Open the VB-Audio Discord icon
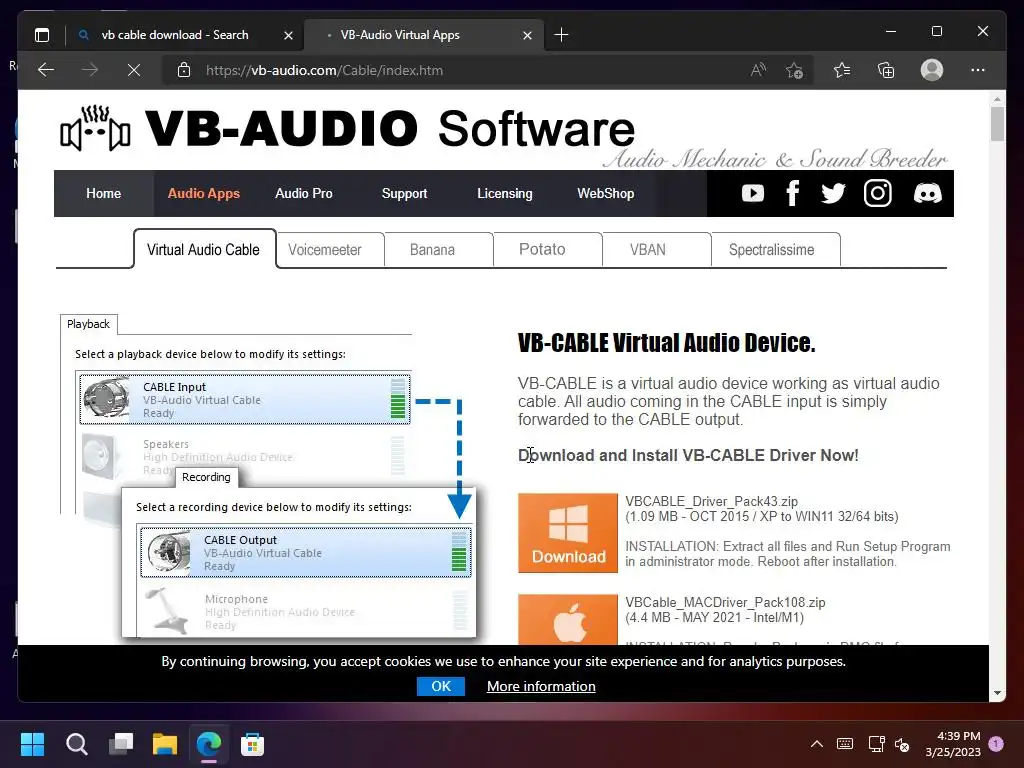1024x768 pixels. pos(927,193)
